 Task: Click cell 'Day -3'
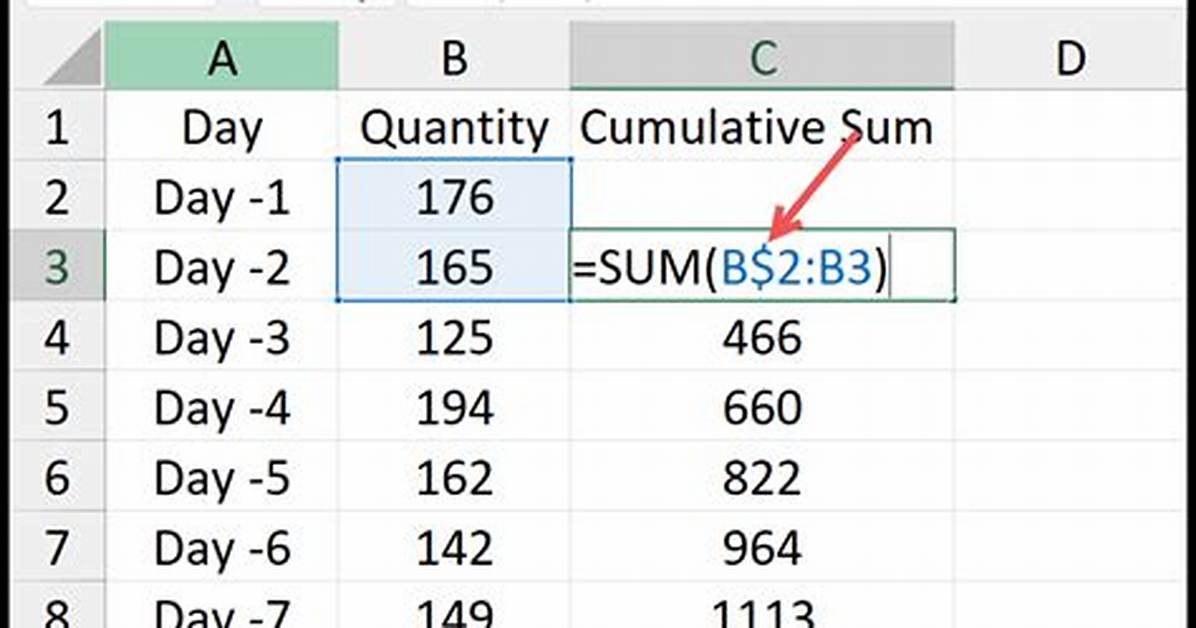222,336
